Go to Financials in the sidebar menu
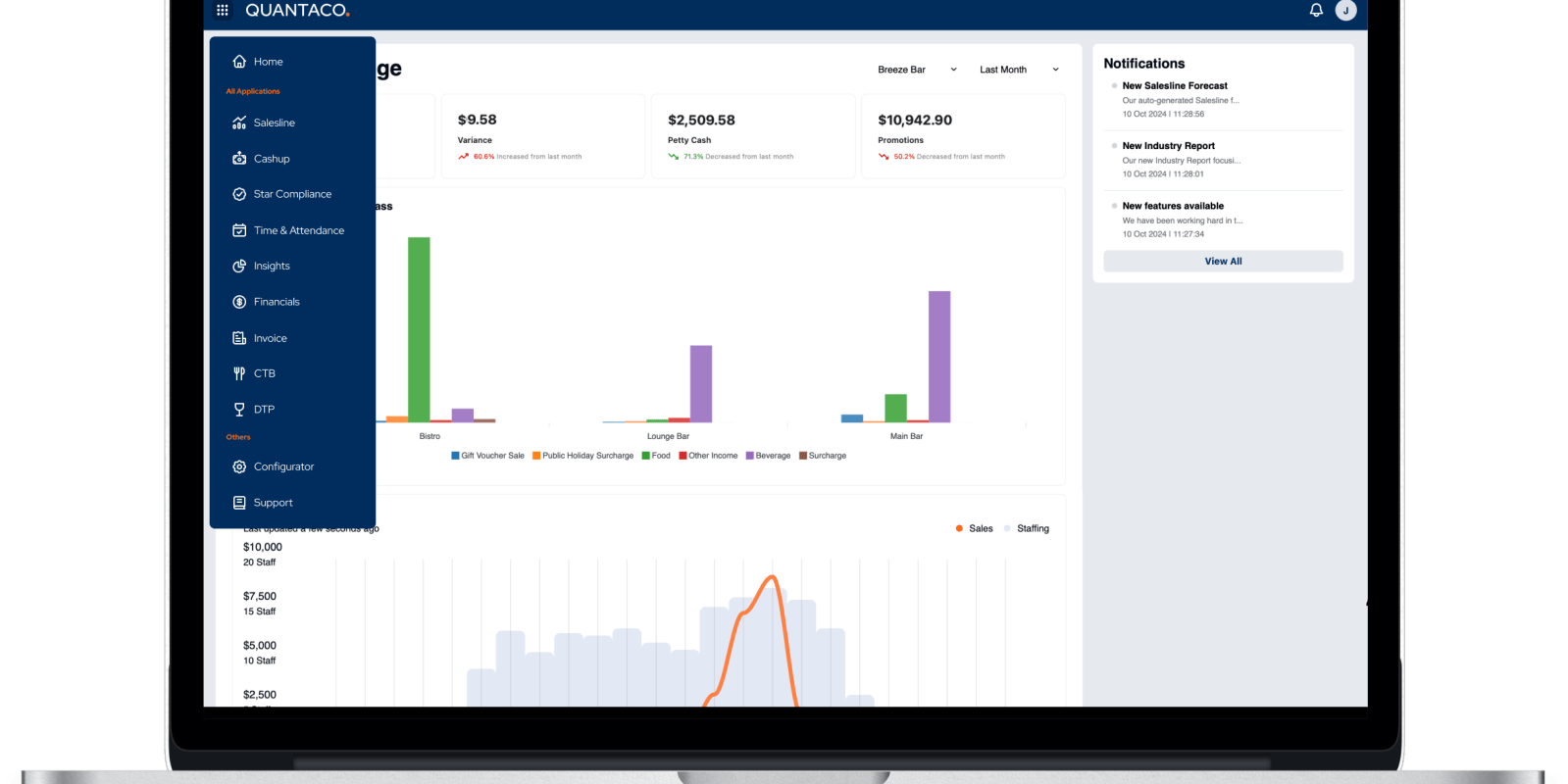 click(x=277, y=302)
